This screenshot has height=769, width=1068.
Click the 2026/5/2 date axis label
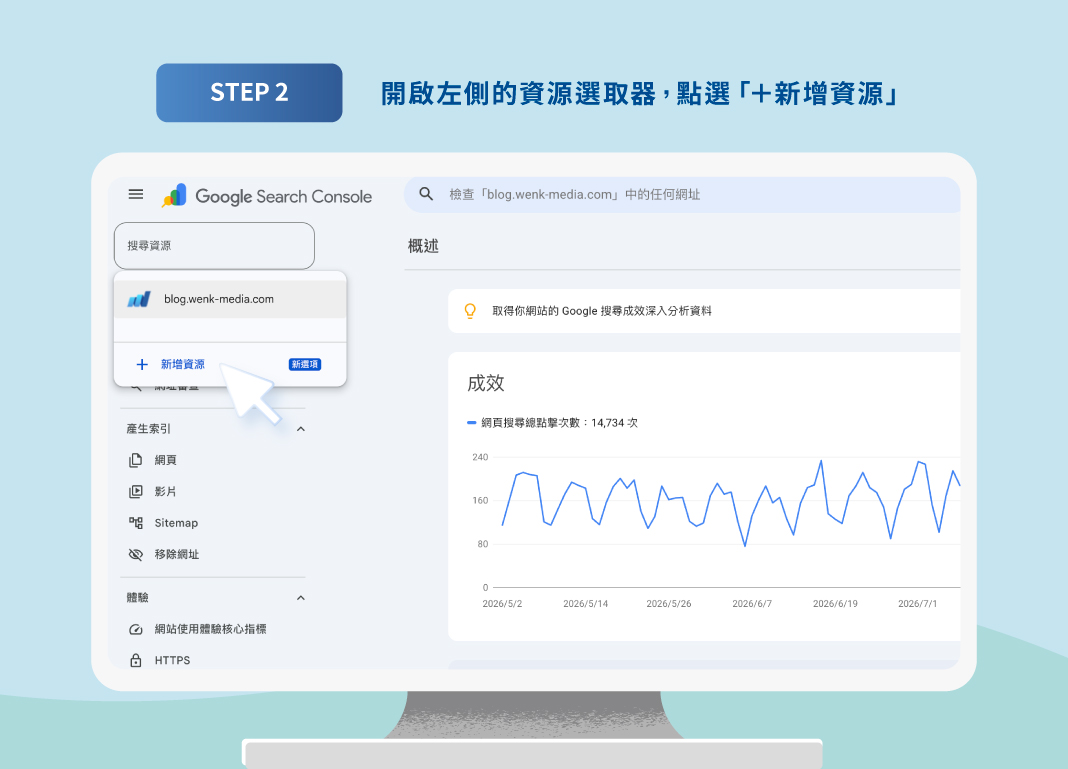[502, 603]
